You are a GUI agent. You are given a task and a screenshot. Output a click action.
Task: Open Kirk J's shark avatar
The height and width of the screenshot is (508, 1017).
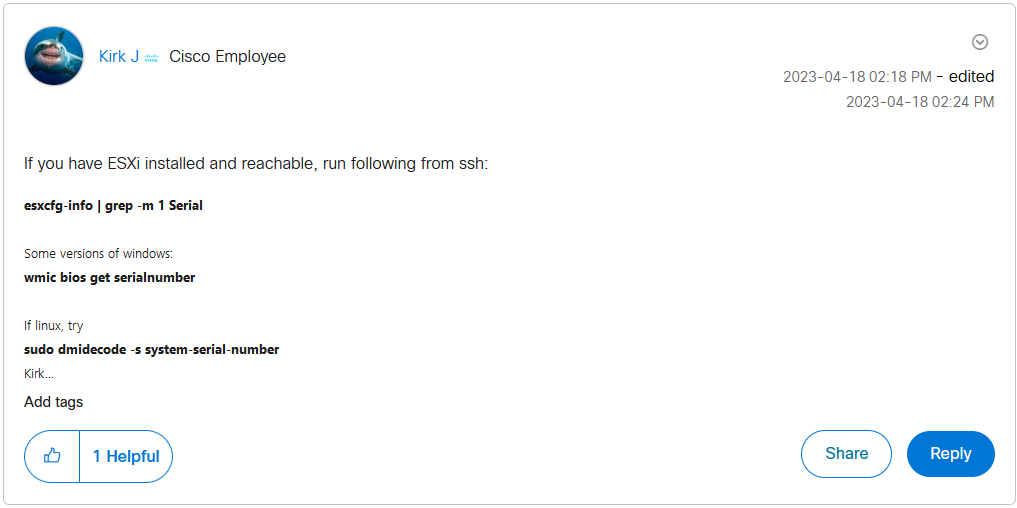(x=54, y=56)
